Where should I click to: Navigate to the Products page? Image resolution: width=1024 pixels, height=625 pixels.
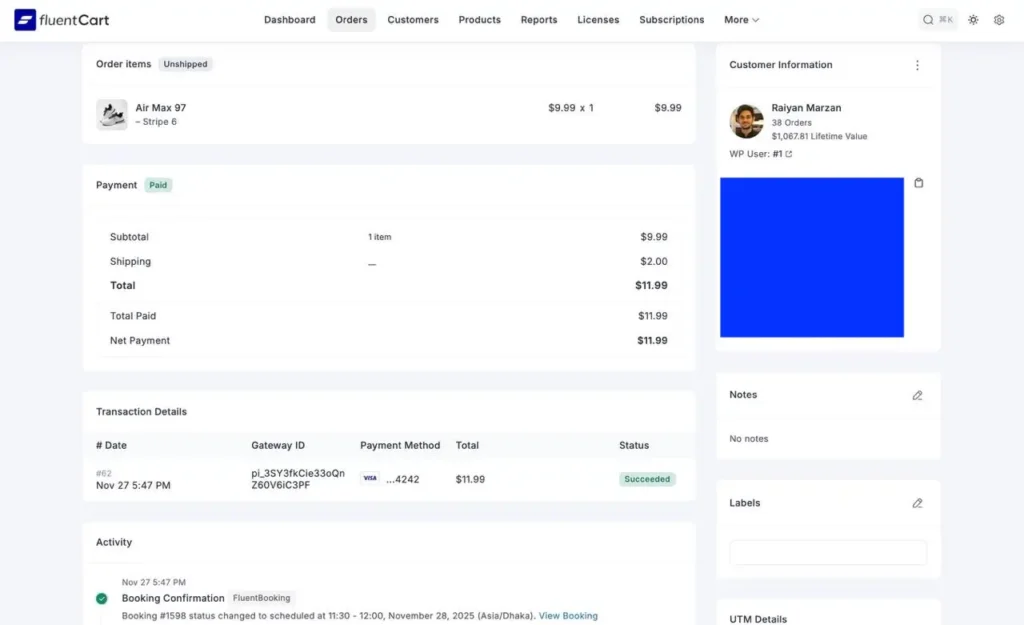(479, 20)
